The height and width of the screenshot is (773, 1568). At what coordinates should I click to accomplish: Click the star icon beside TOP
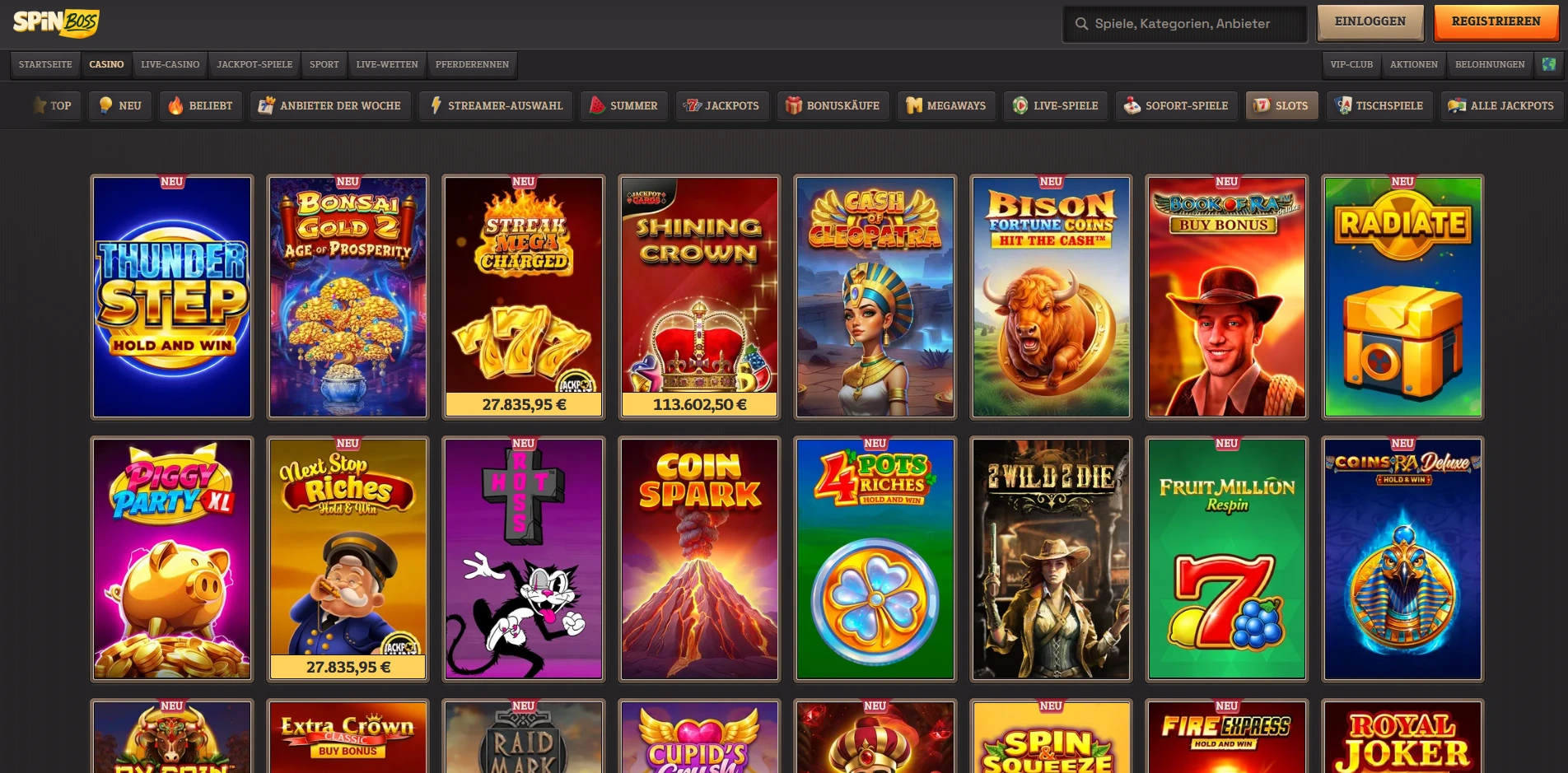pyautogui.click(x=40, y=105)
